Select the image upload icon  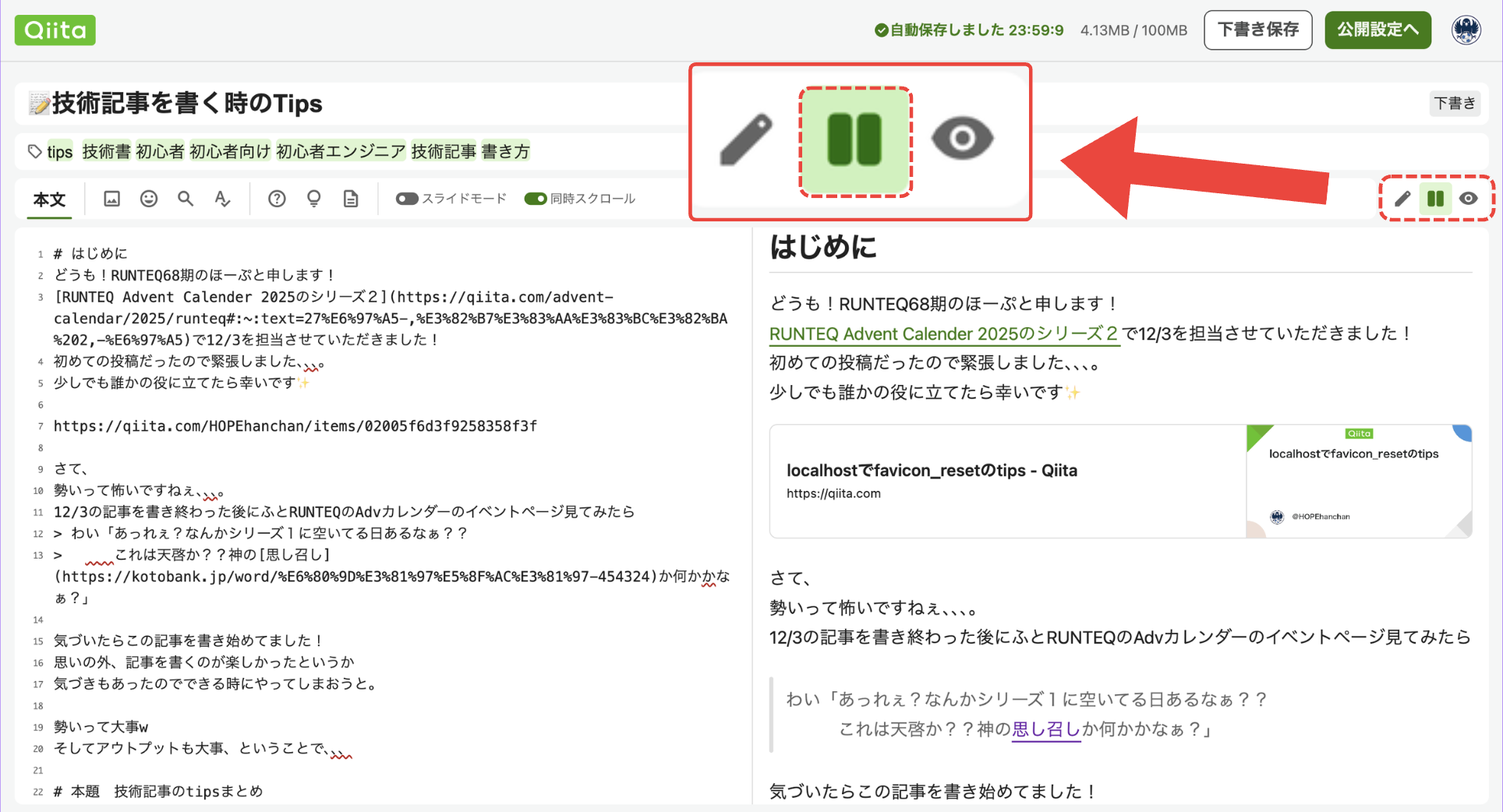[x=111, y=199]
